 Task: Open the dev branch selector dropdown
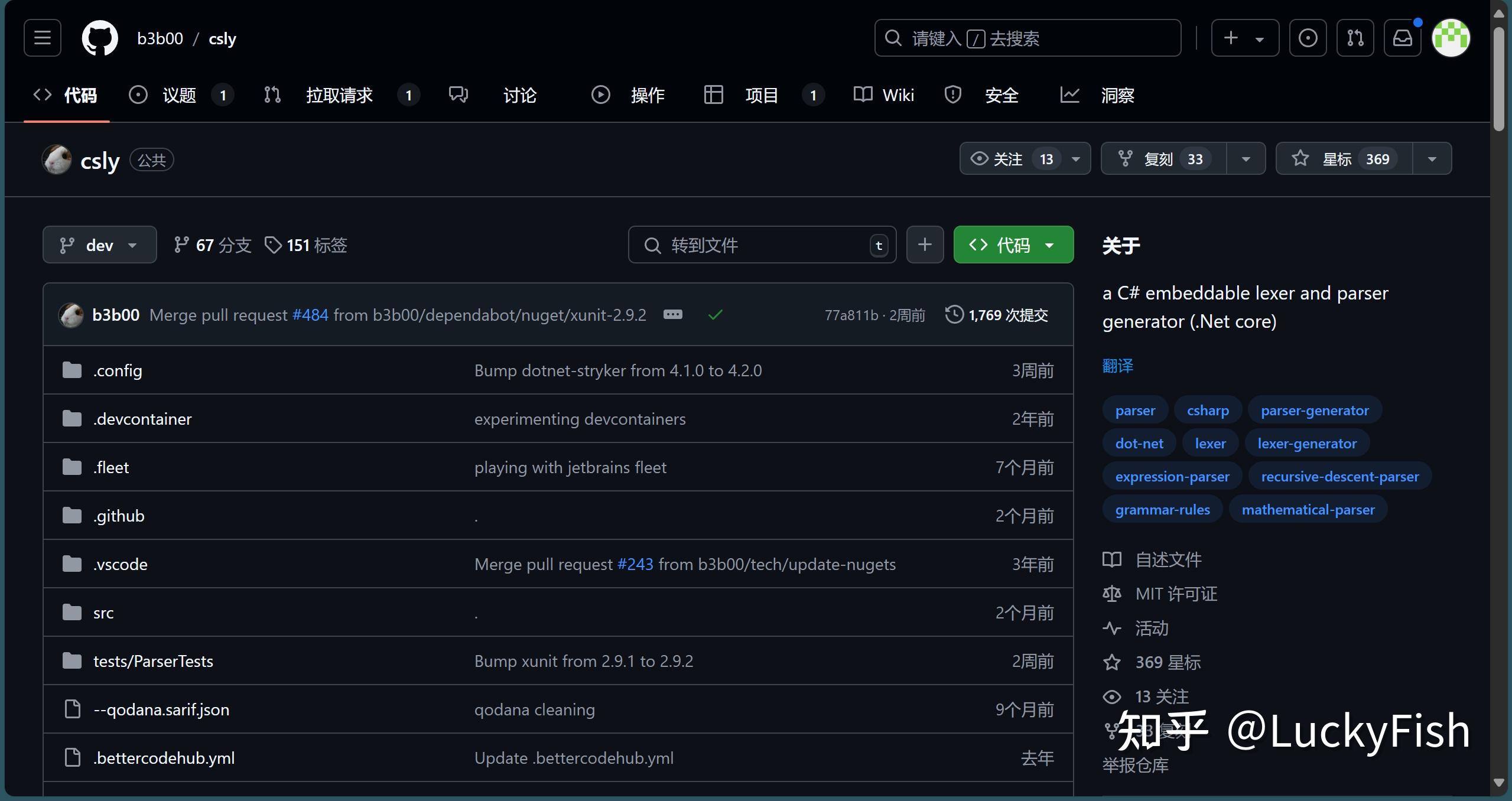click(99, 245)
